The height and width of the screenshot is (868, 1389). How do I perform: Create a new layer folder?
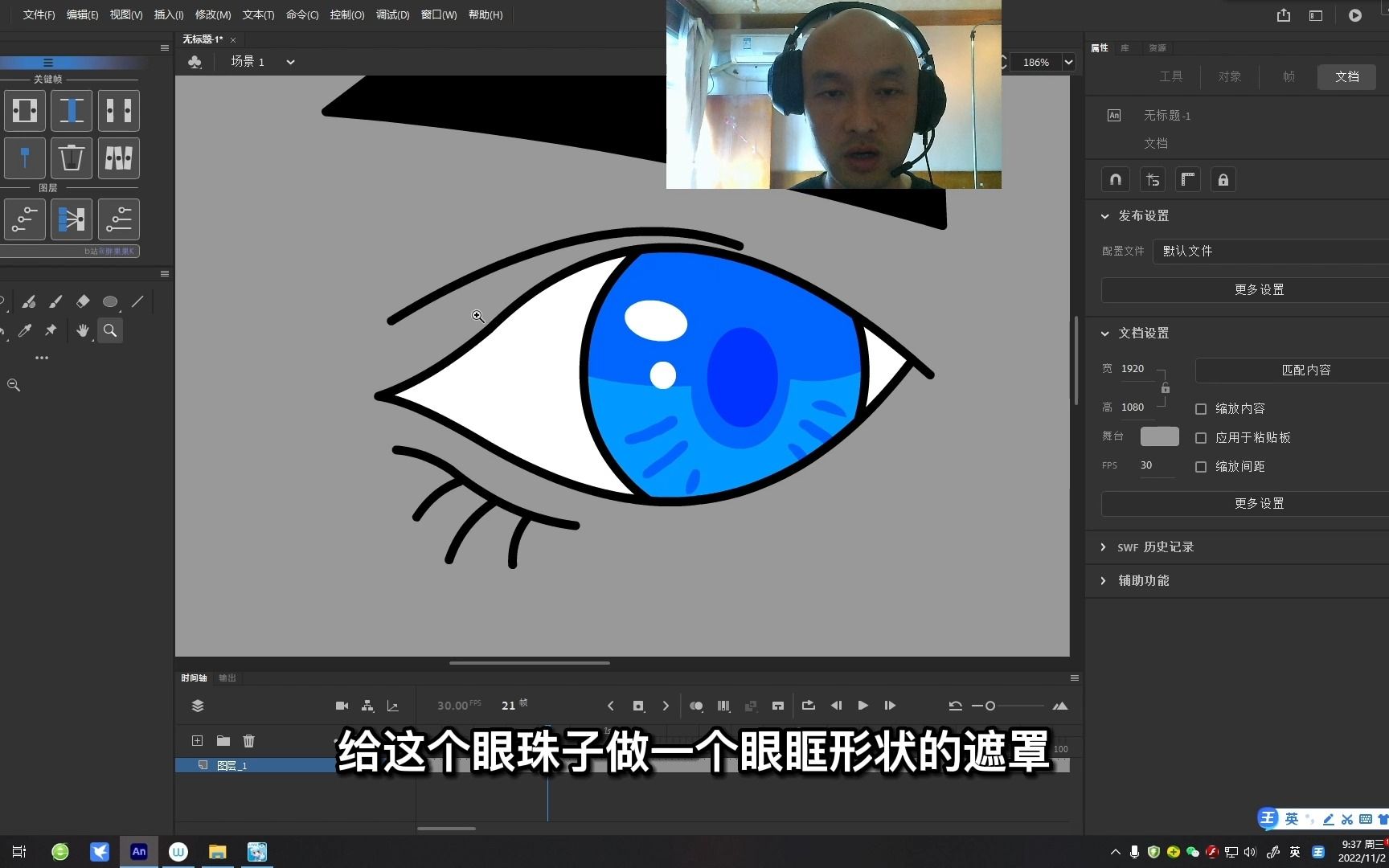point(223,740)
